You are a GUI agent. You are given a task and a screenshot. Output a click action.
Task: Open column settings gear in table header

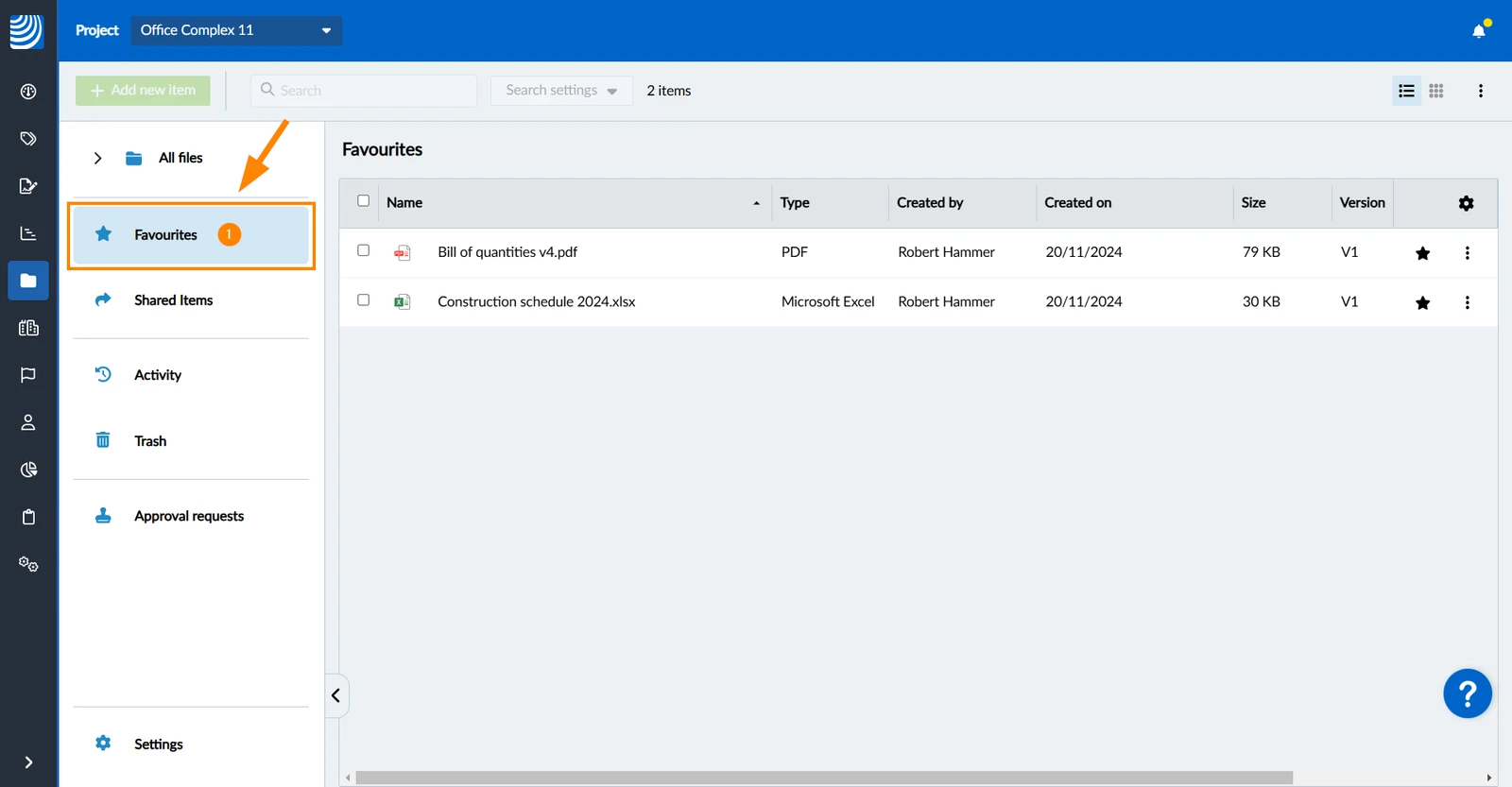coord(1466,203)
